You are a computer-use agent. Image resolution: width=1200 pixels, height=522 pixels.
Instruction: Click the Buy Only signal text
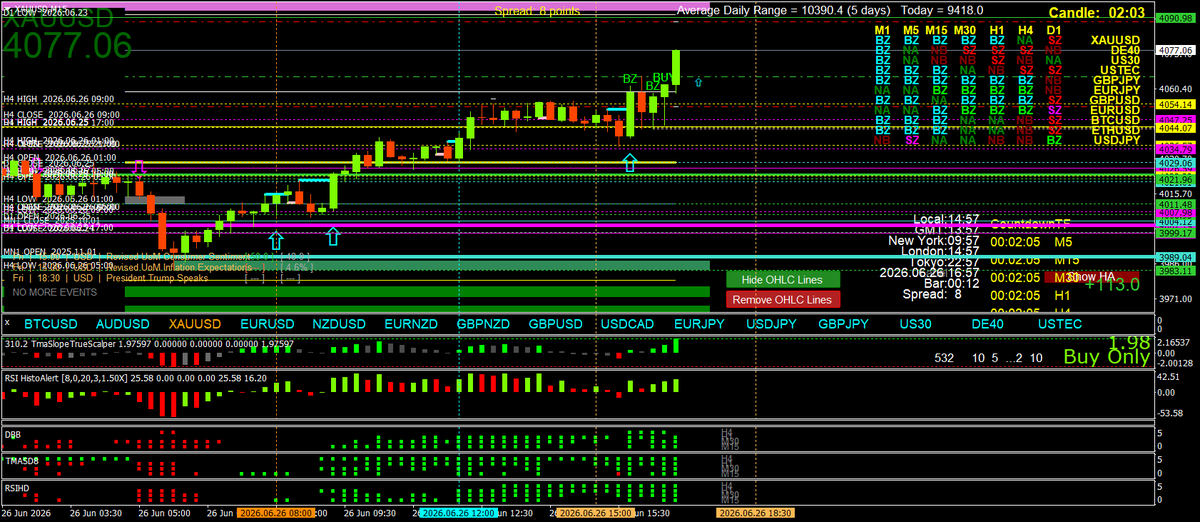(x=1106, y=357)
